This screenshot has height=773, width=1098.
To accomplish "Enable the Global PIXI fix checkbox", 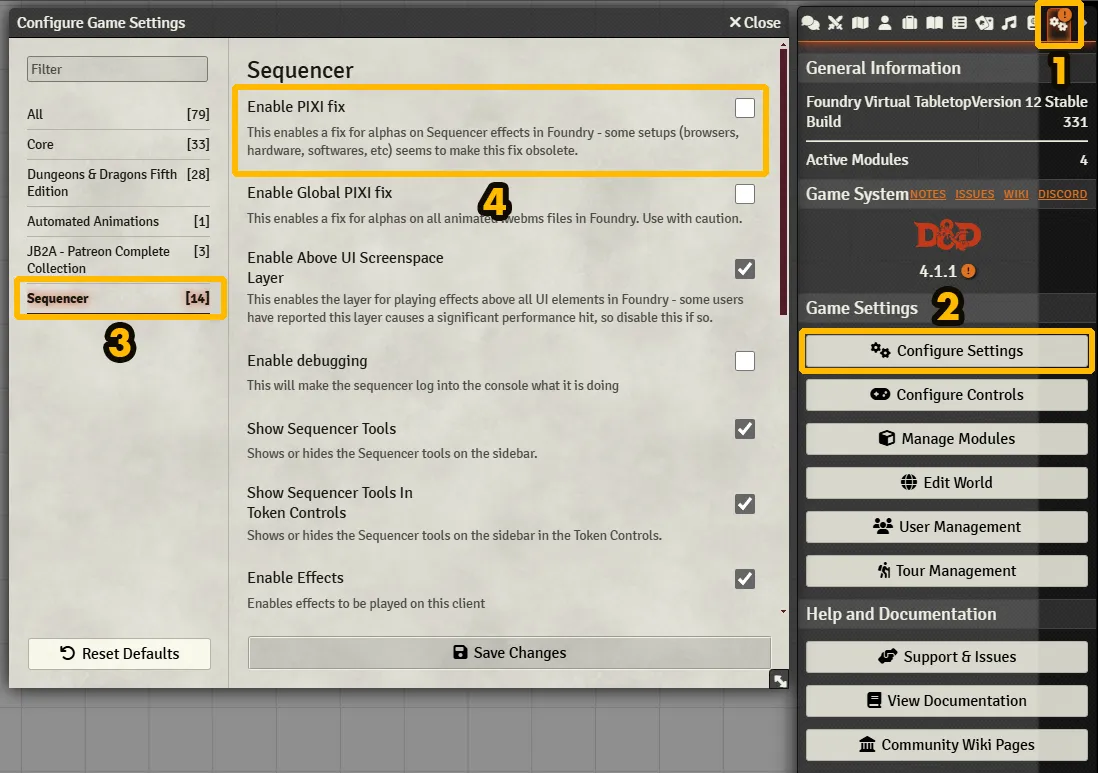I will (x=745, y=194).
